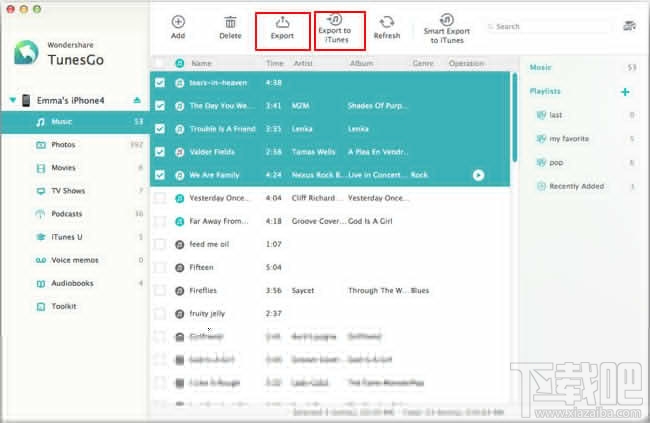Click the Toolkit icon

click(41, 306)
